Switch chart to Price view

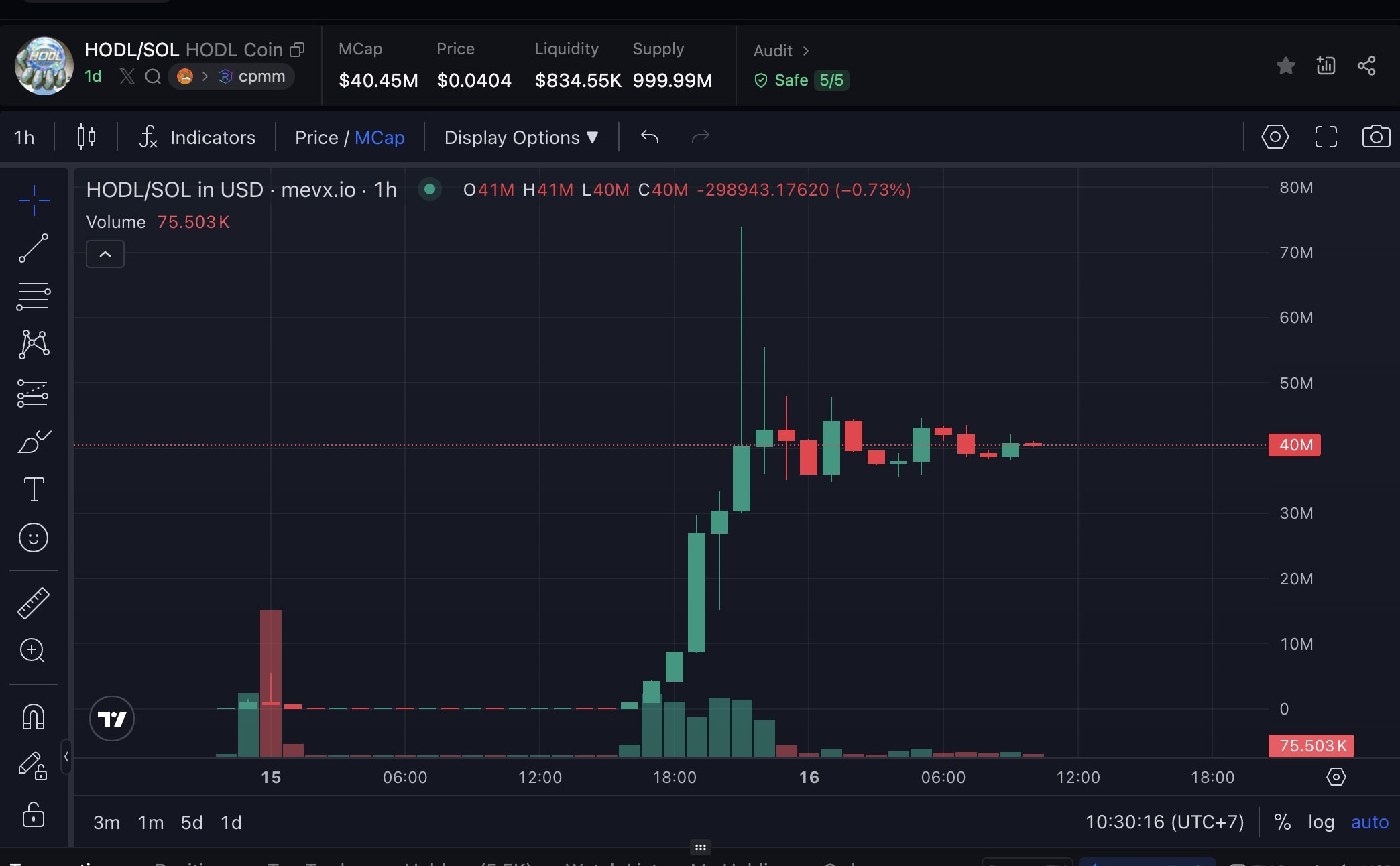tap(316, 137)
